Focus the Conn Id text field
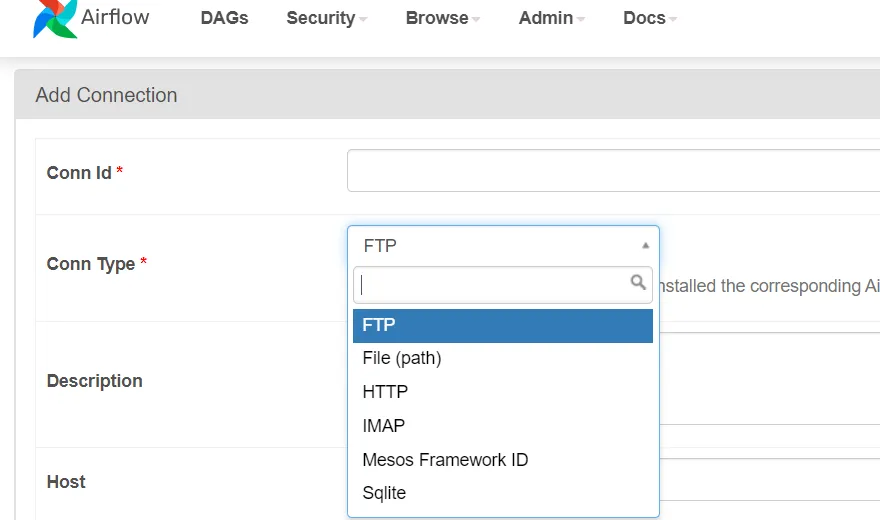Image resolution: width=880 pixels, height=520 pixels. click(x=613, y=171)
